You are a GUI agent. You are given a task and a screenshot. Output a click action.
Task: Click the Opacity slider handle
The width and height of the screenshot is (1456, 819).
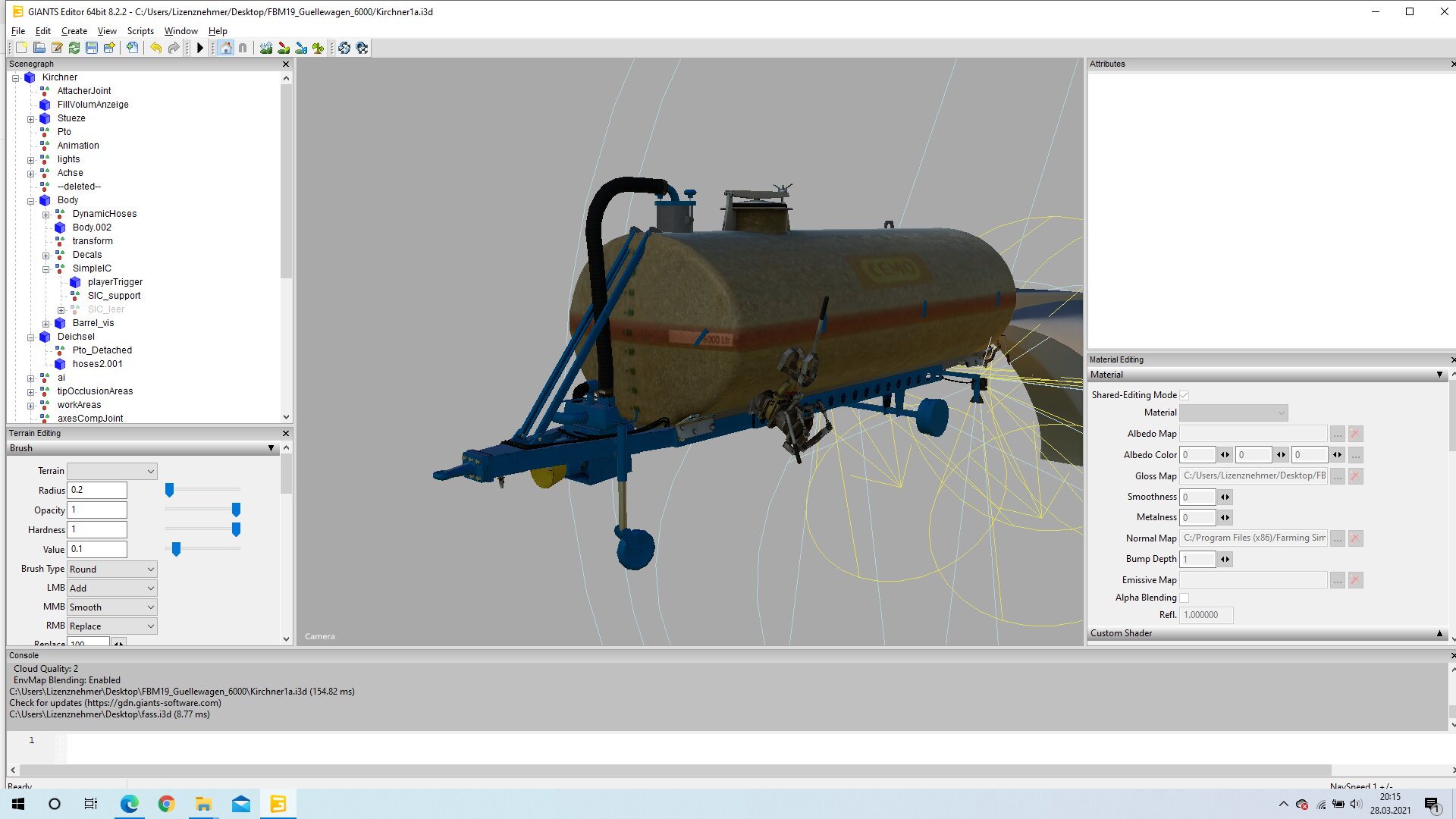click(x=236, y=510)
